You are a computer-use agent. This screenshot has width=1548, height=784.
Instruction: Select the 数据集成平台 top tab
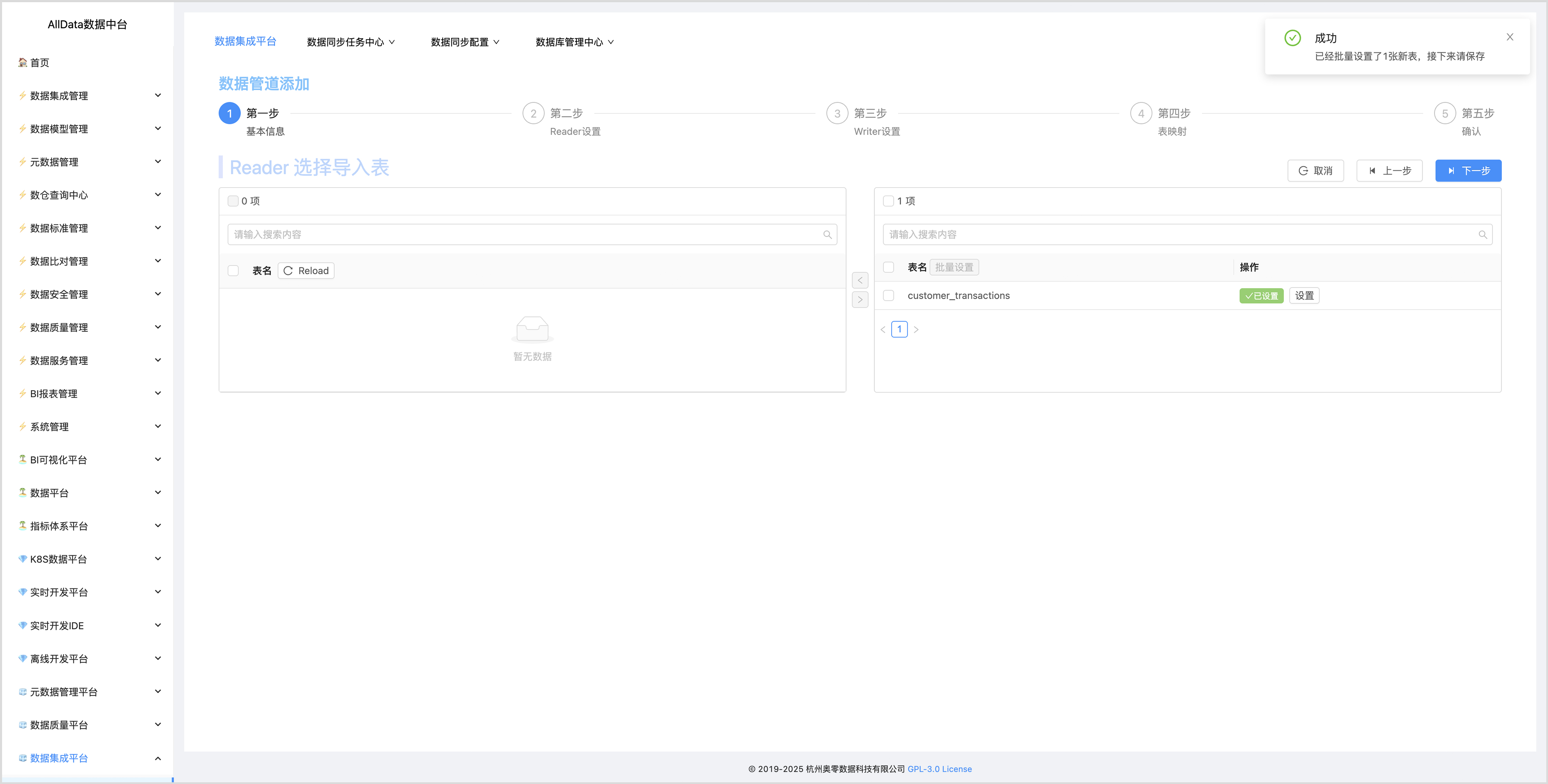[245, 41]
